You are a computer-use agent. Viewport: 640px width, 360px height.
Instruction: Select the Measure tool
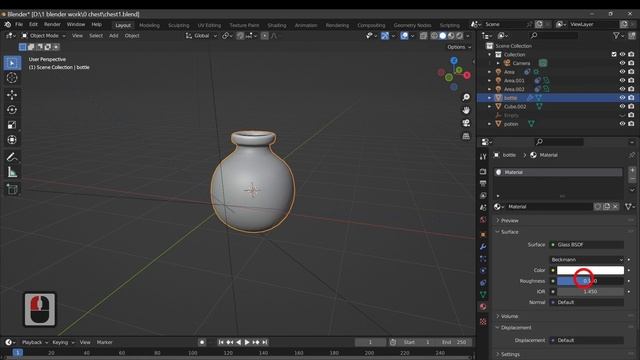[12, 172]
